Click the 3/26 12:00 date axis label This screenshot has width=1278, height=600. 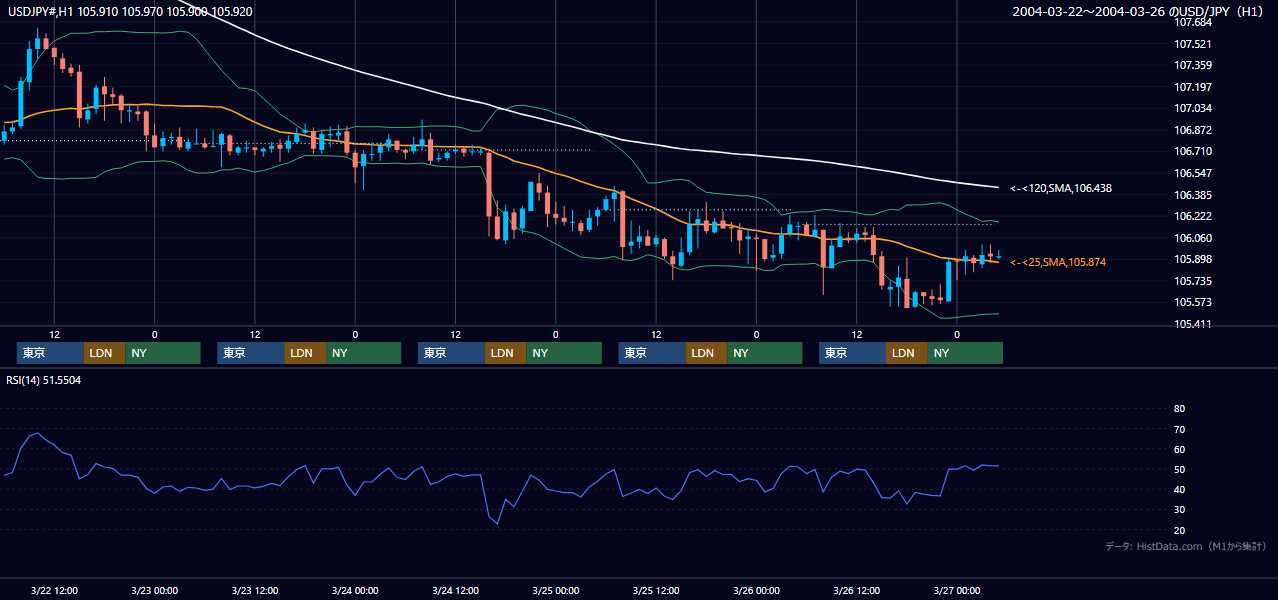(857, 591)
